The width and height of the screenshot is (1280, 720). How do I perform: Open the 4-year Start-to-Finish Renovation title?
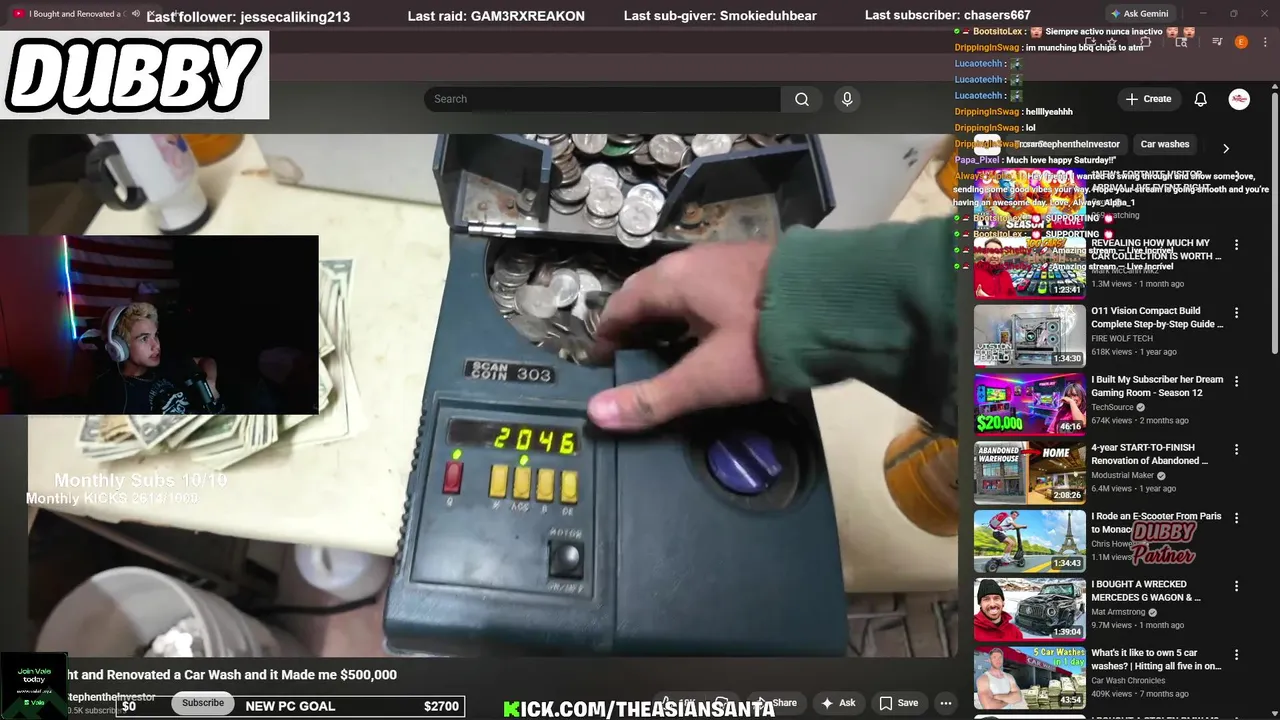click(x=1150, y=454)
